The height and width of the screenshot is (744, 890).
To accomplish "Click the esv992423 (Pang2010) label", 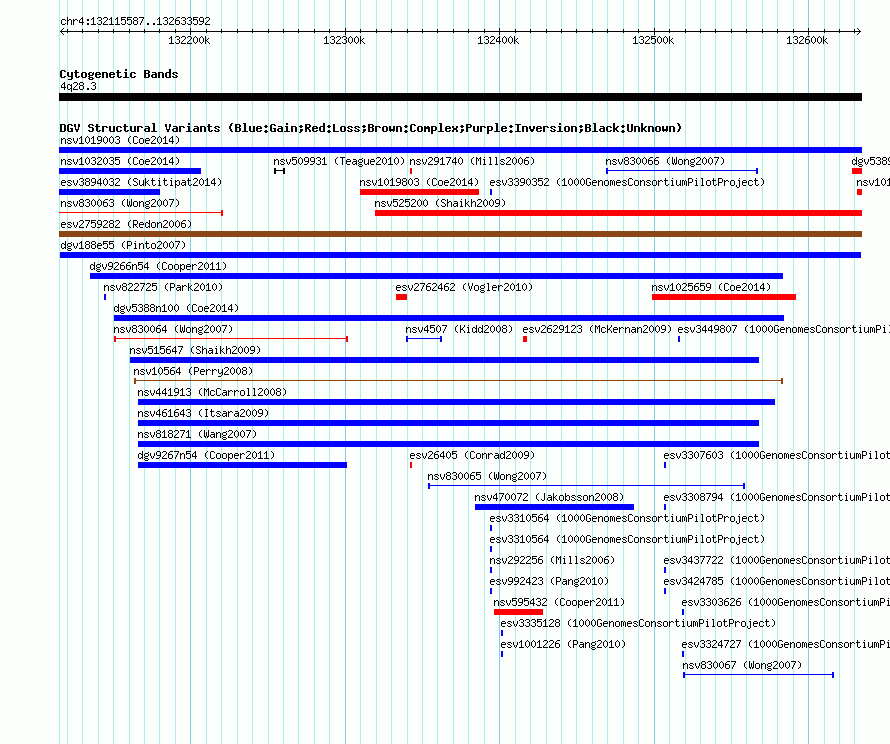I will (x=549, y=581).
